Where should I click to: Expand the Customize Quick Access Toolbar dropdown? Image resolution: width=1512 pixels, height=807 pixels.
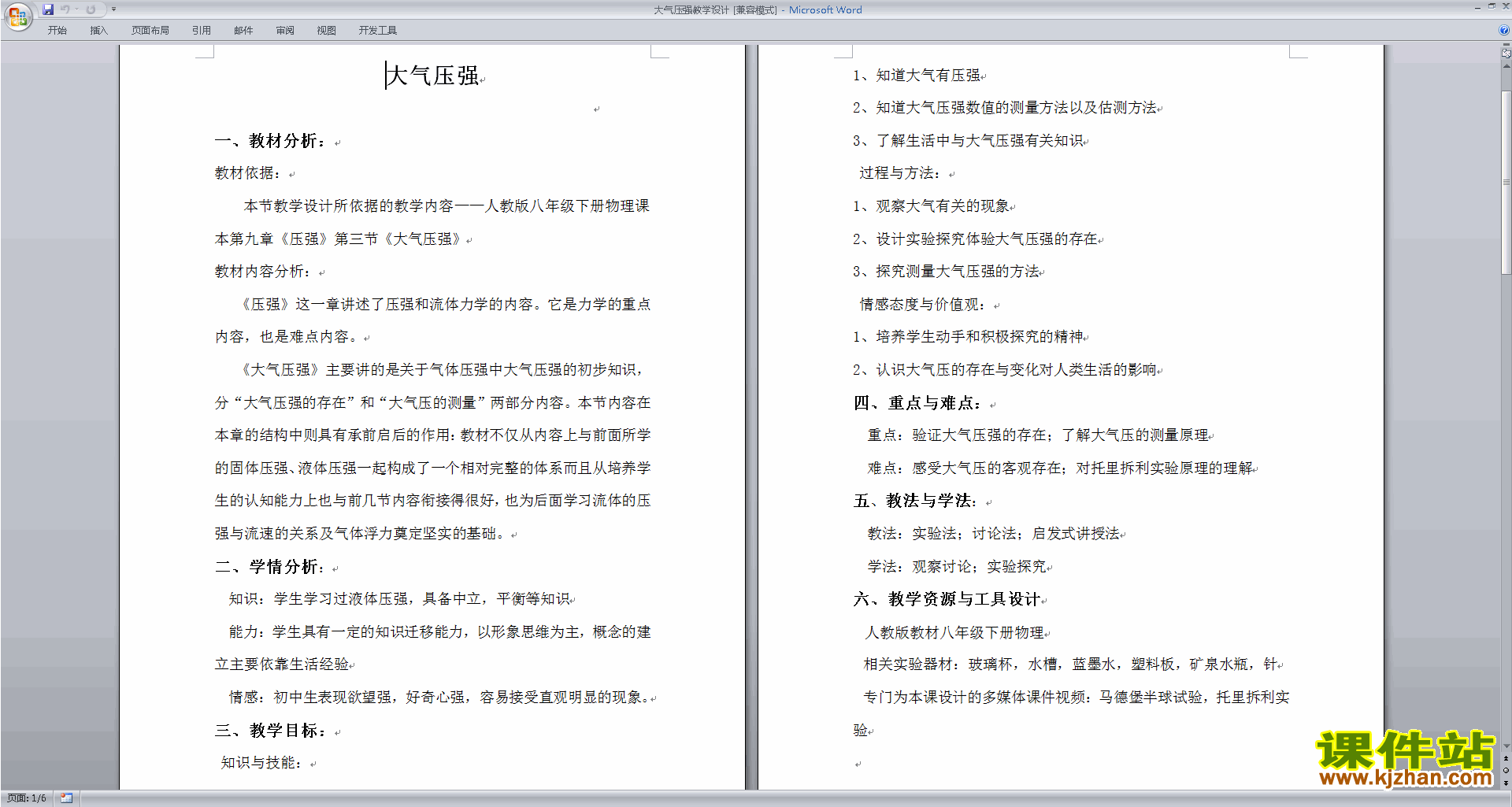113,9
